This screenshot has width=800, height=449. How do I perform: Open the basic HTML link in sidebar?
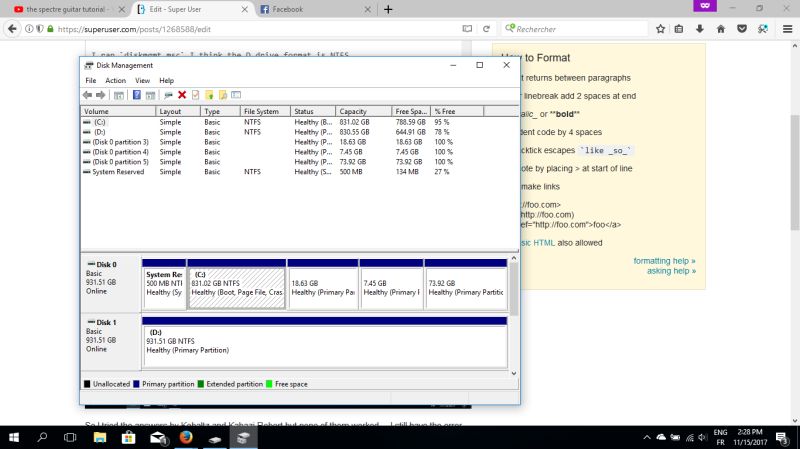point(537,243)
